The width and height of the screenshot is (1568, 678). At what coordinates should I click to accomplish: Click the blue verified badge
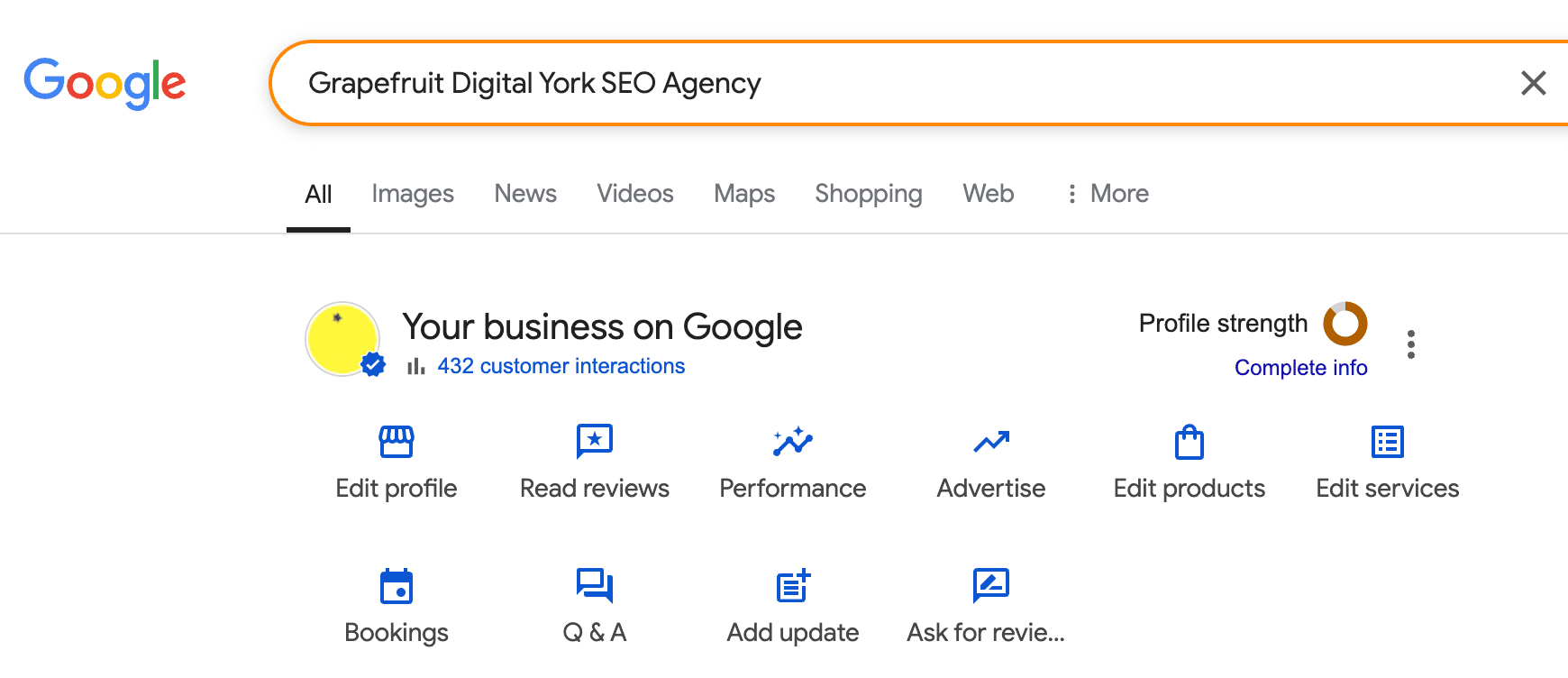[x=371, y=365]
